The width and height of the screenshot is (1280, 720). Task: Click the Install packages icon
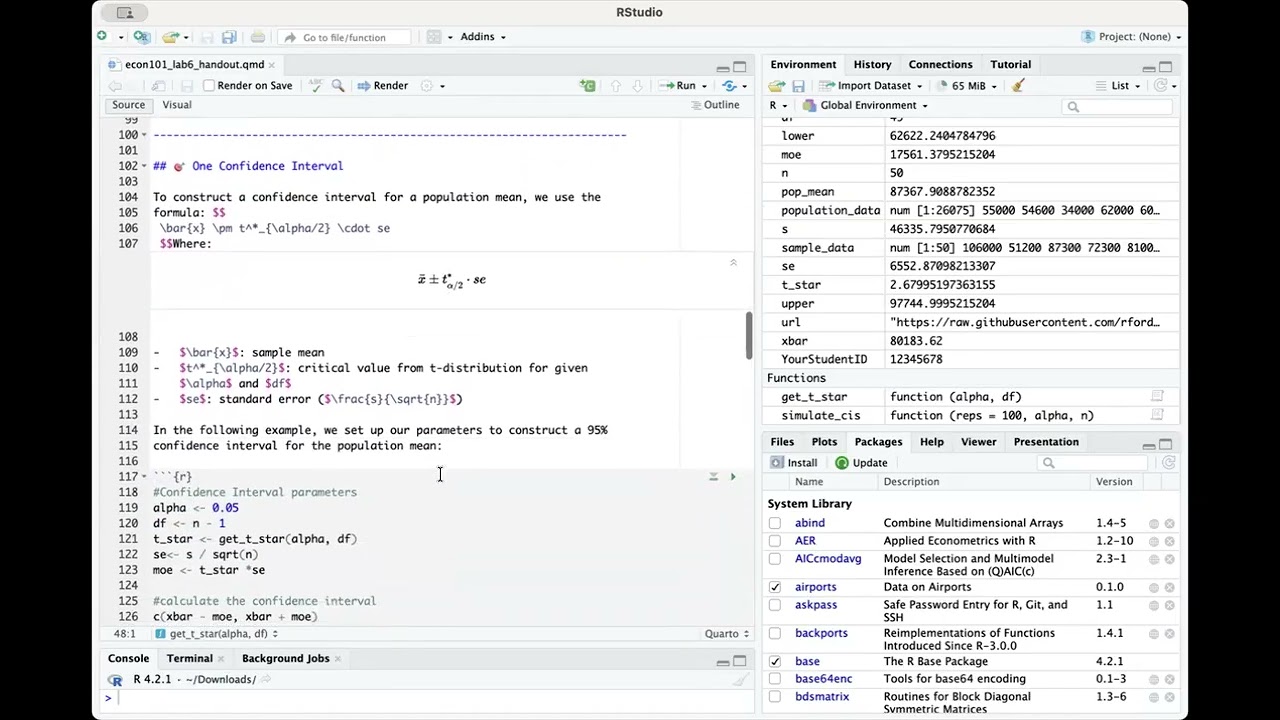[x=794, y=463]
